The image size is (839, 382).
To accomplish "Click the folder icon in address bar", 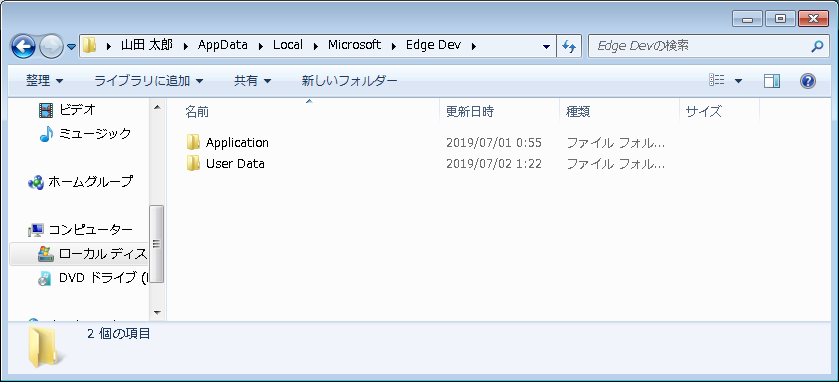I will coord(90,45).
